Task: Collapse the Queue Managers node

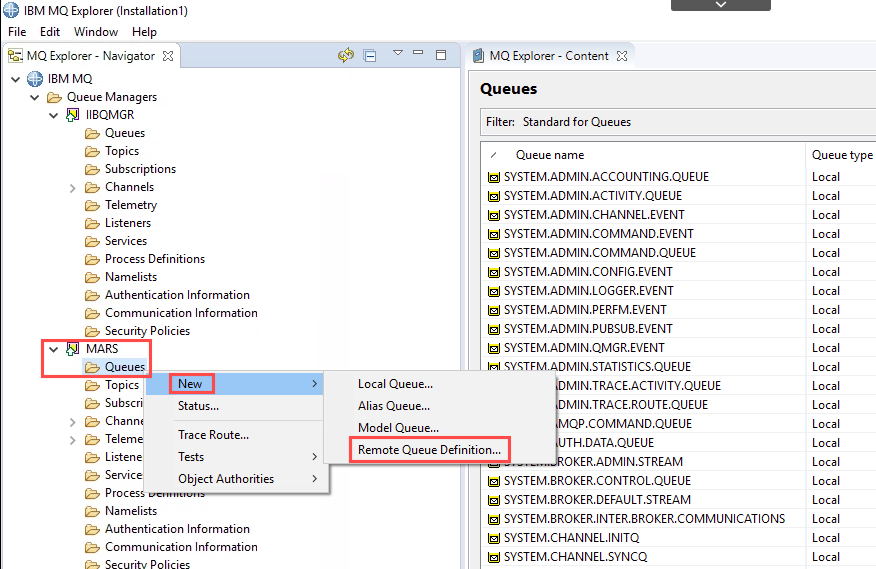Action: [35, 97]
